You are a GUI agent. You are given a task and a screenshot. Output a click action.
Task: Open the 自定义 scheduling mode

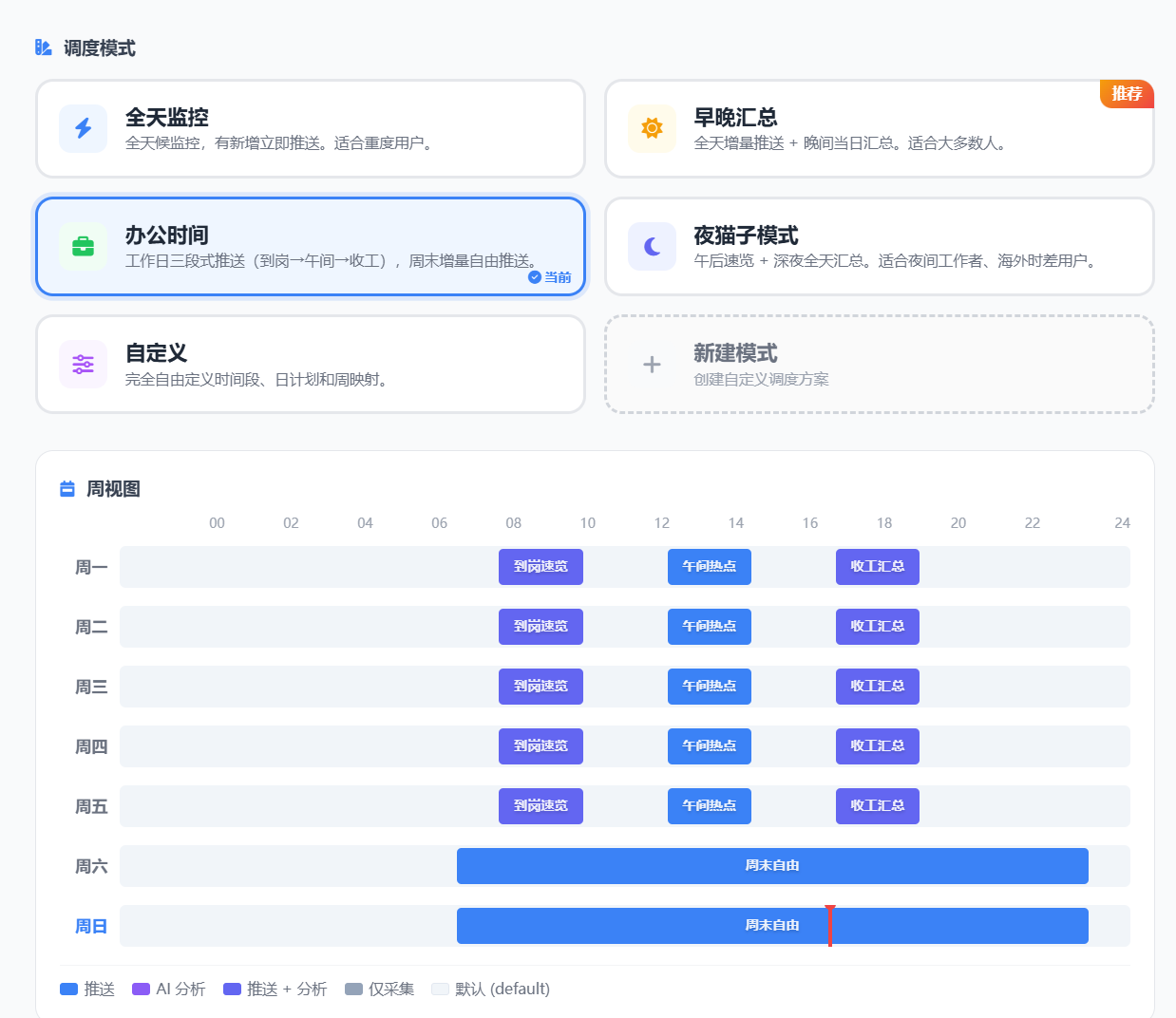310,364
